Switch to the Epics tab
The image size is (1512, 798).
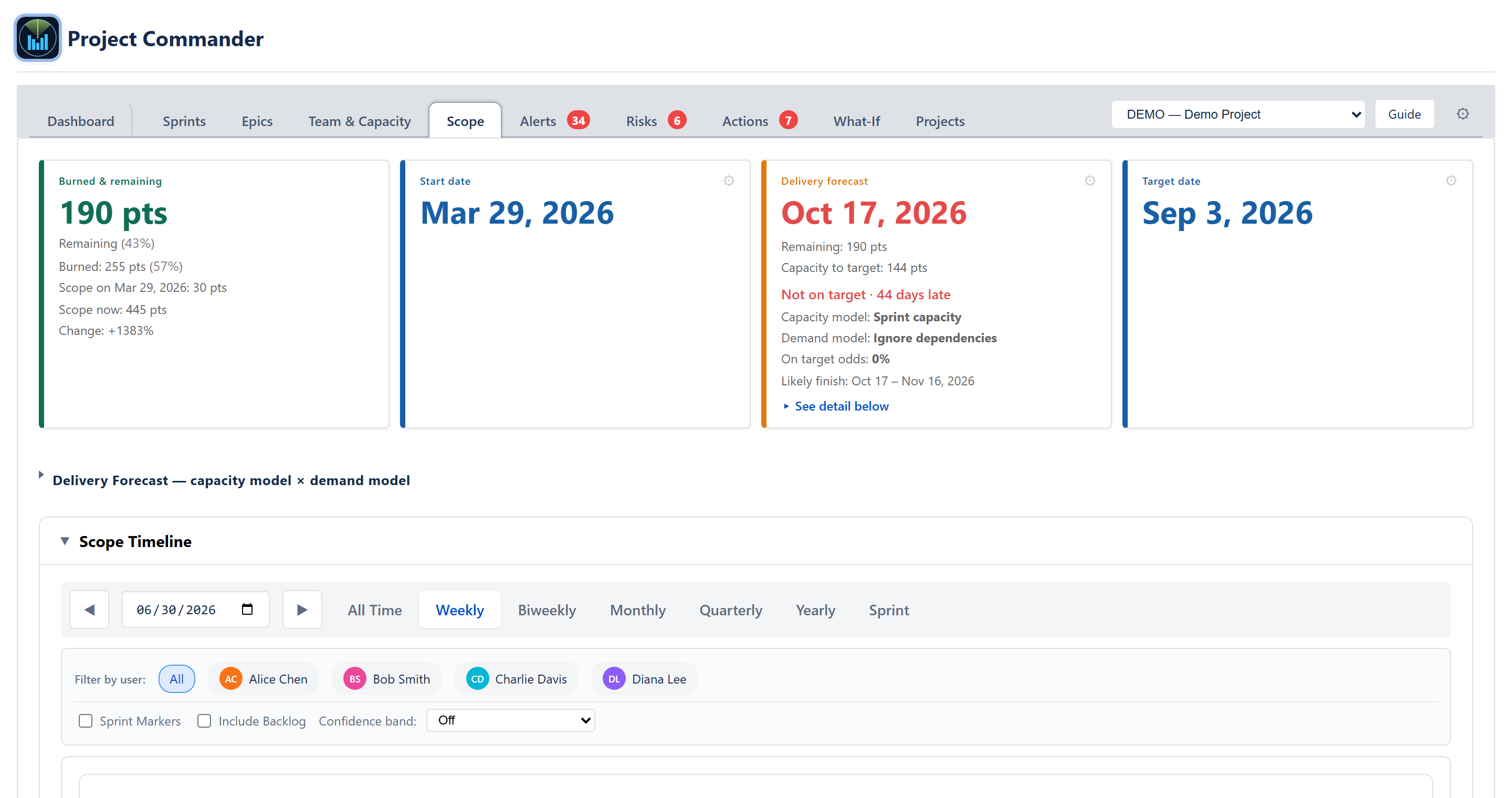(x=257, y=121)
